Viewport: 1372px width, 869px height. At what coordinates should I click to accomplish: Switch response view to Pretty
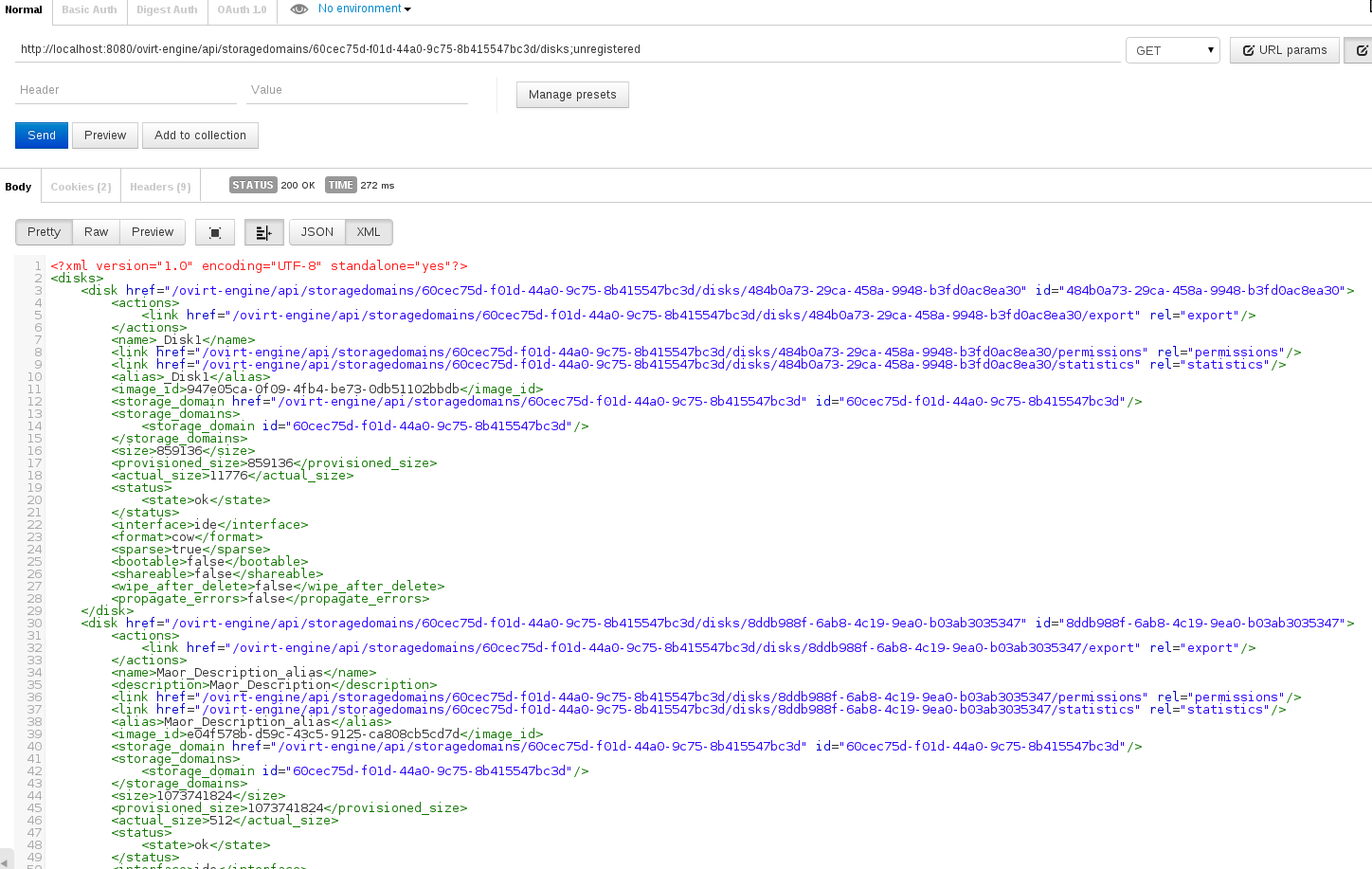point(44,232)
